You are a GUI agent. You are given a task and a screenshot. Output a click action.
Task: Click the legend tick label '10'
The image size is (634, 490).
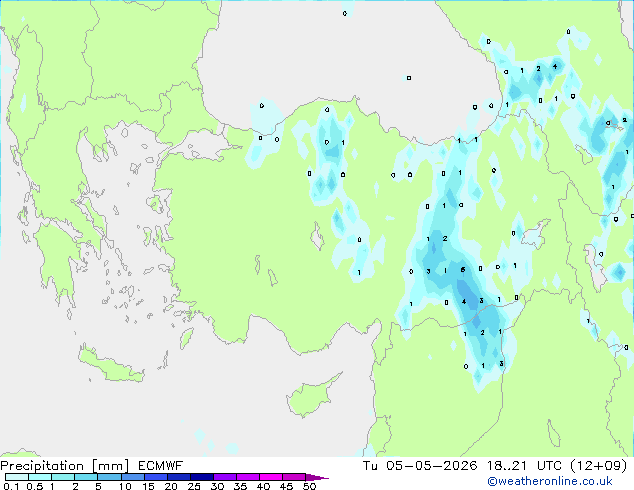point(125,486)
